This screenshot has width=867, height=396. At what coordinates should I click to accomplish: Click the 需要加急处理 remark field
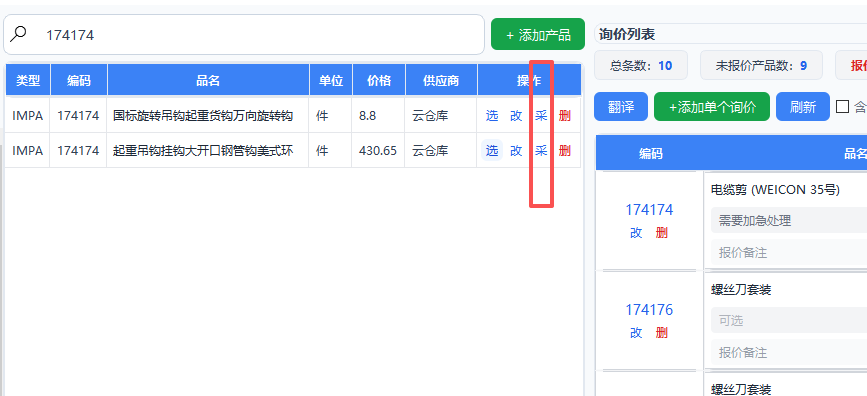coord(789,221)
